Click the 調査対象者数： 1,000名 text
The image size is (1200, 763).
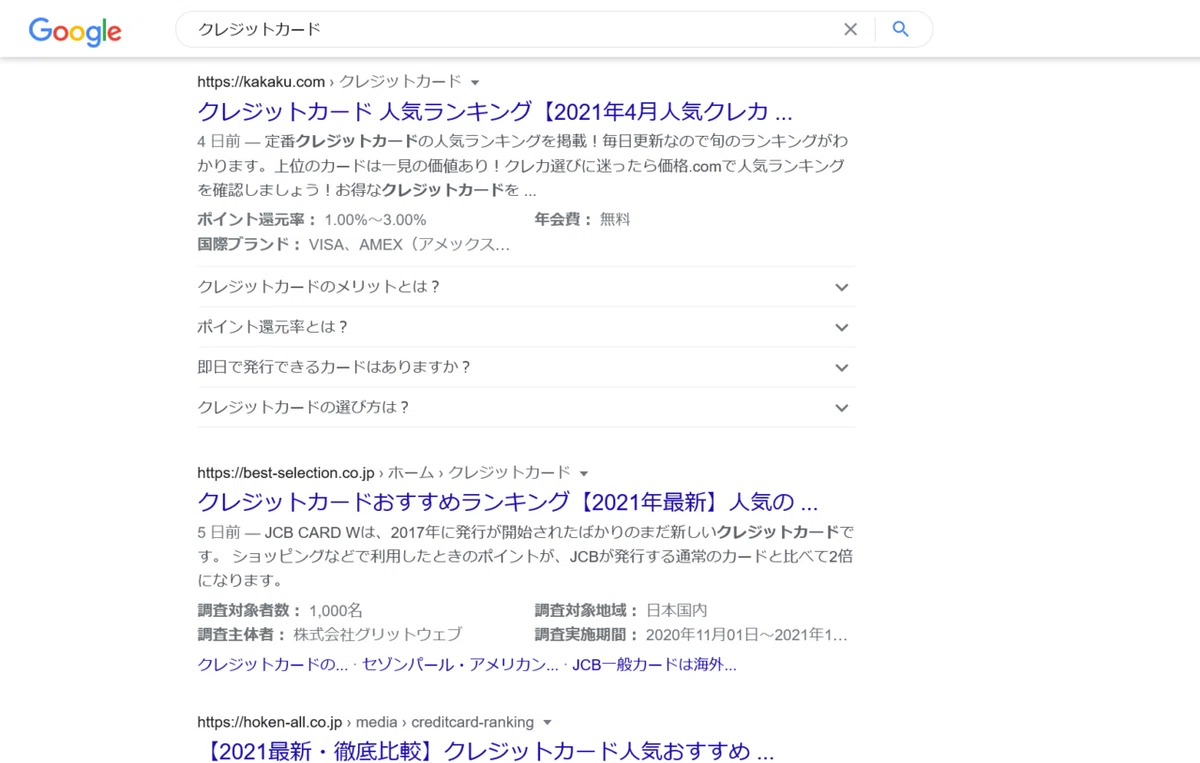point(280,610)
